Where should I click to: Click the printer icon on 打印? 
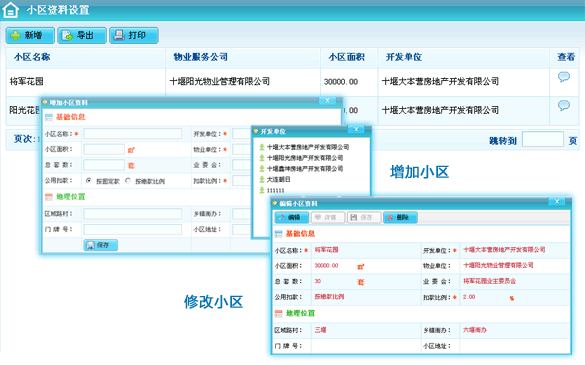[119, 35]
